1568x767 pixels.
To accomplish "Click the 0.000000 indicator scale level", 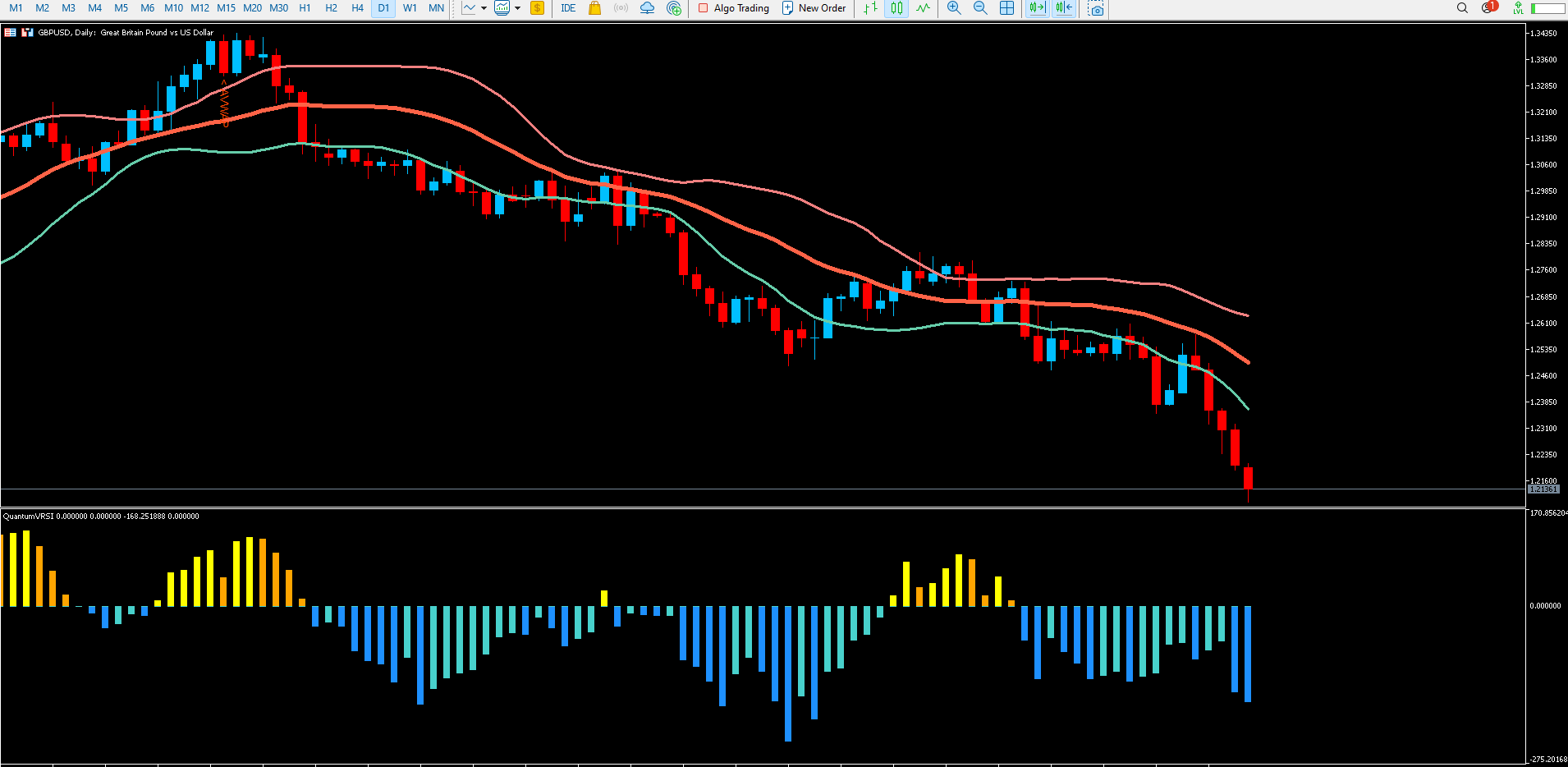I will point(1546,605).
